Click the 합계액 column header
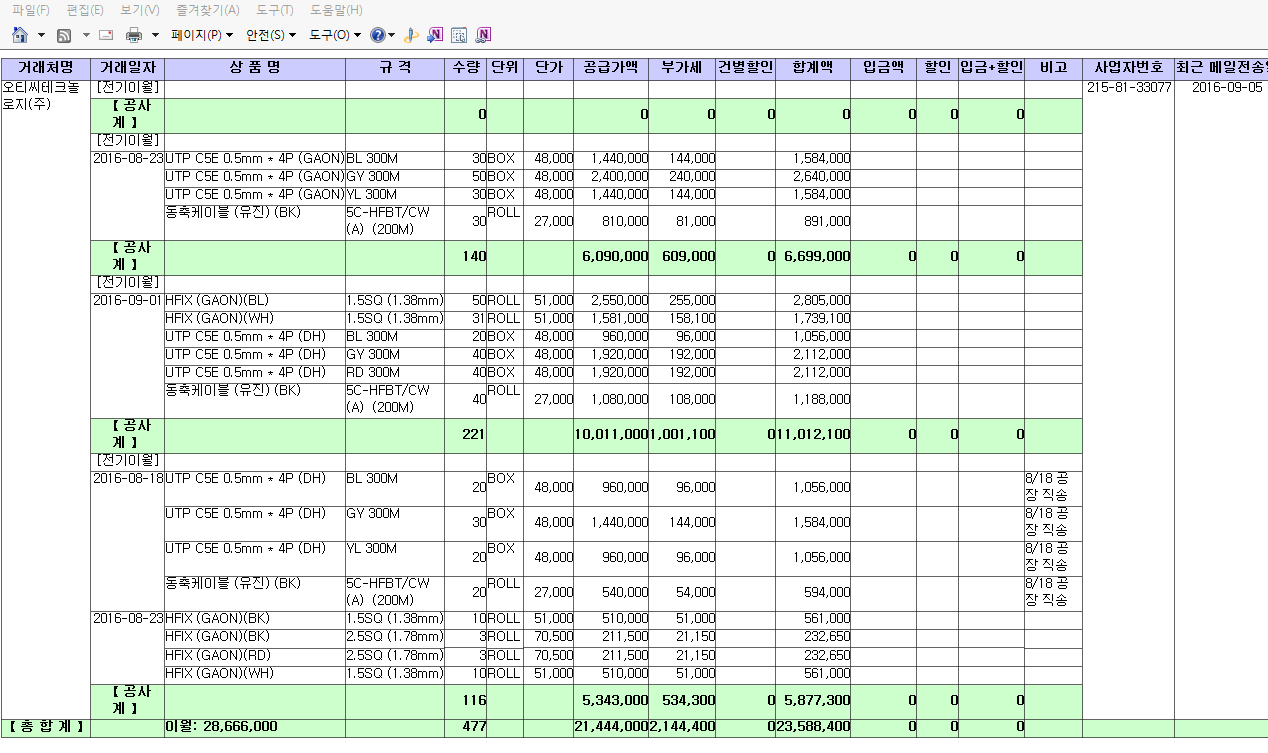 click(x=813, y=68)
